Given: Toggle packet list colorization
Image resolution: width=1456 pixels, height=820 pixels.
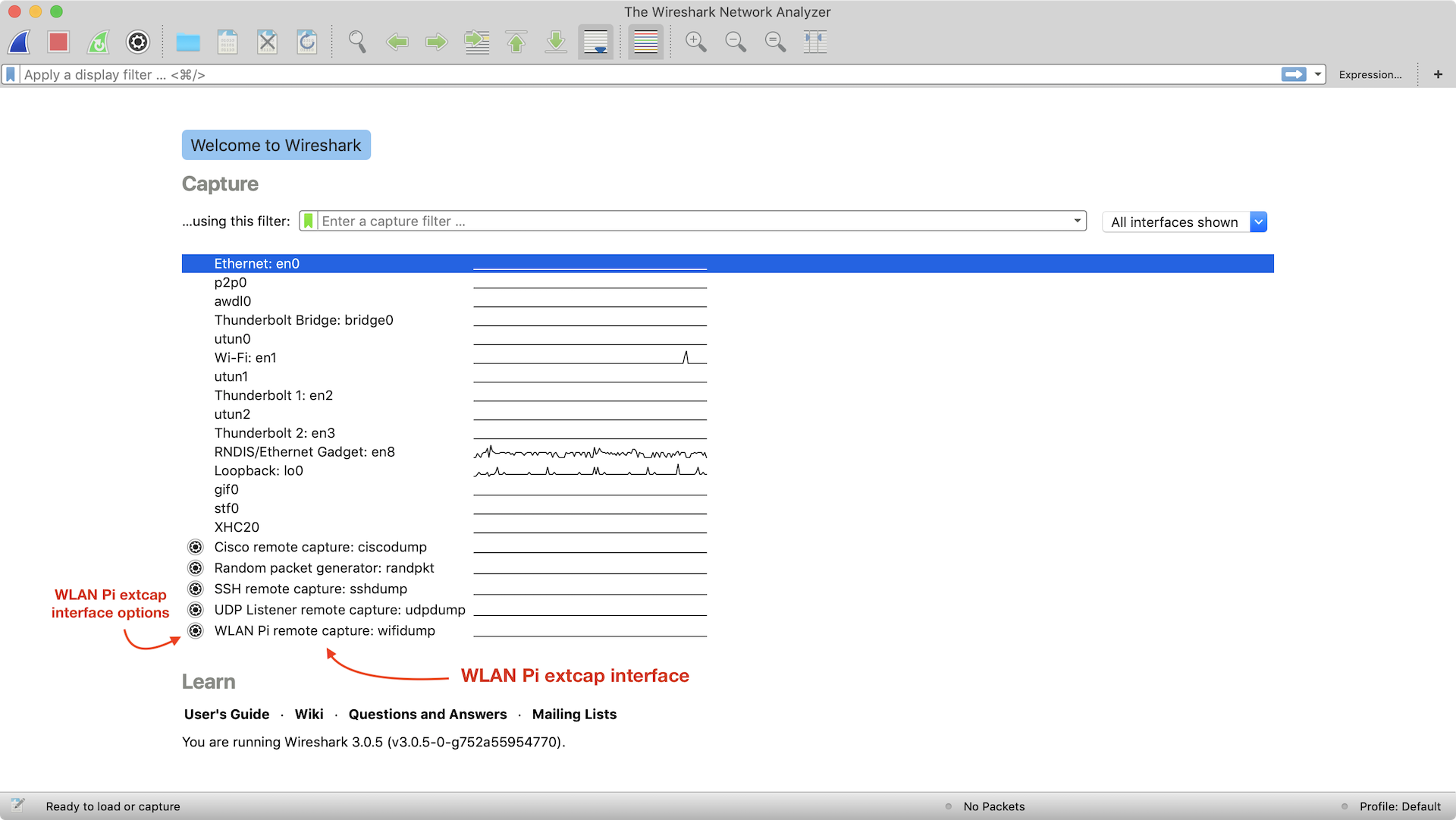Looking at the screenshot, I should coord(645,42).
